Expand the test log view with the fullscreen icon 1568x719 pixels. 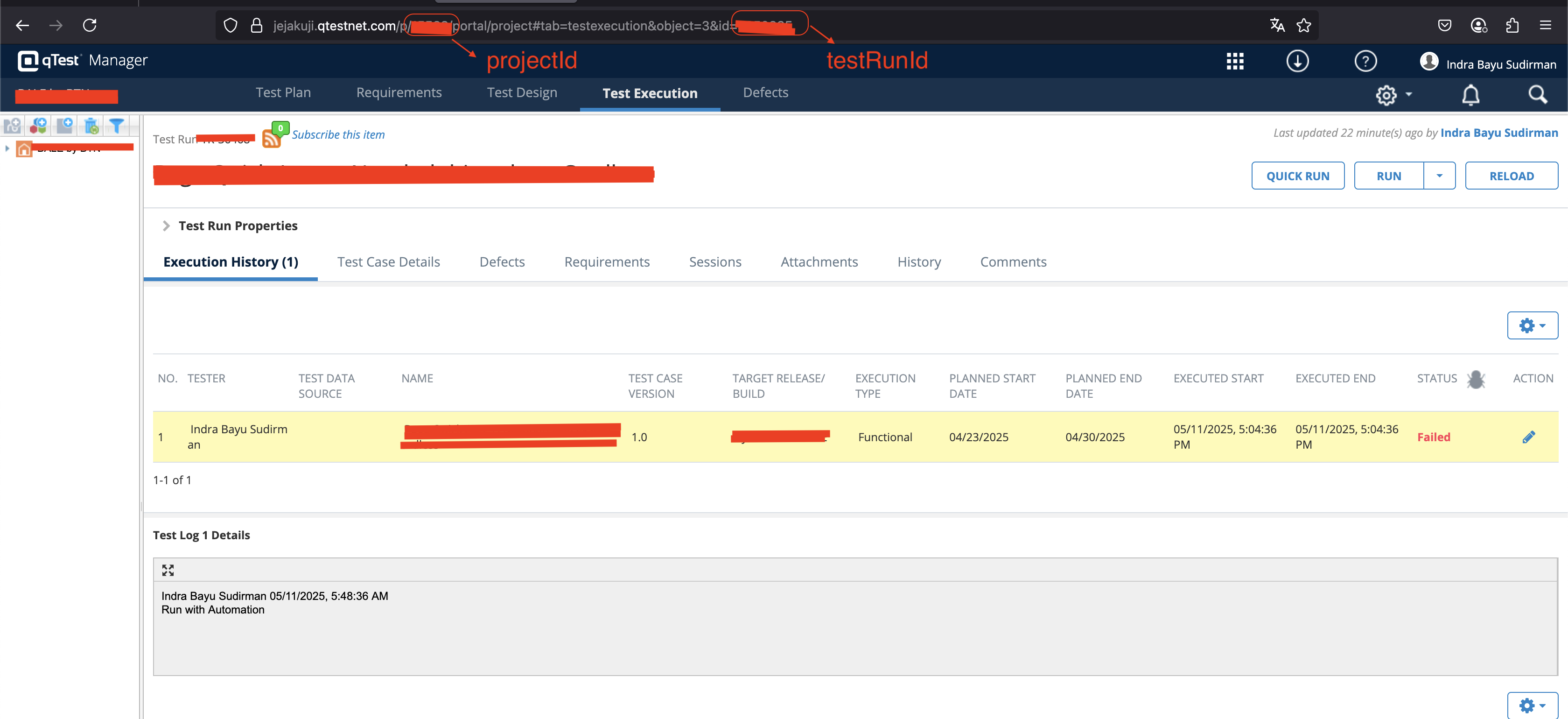pos(168,570)
